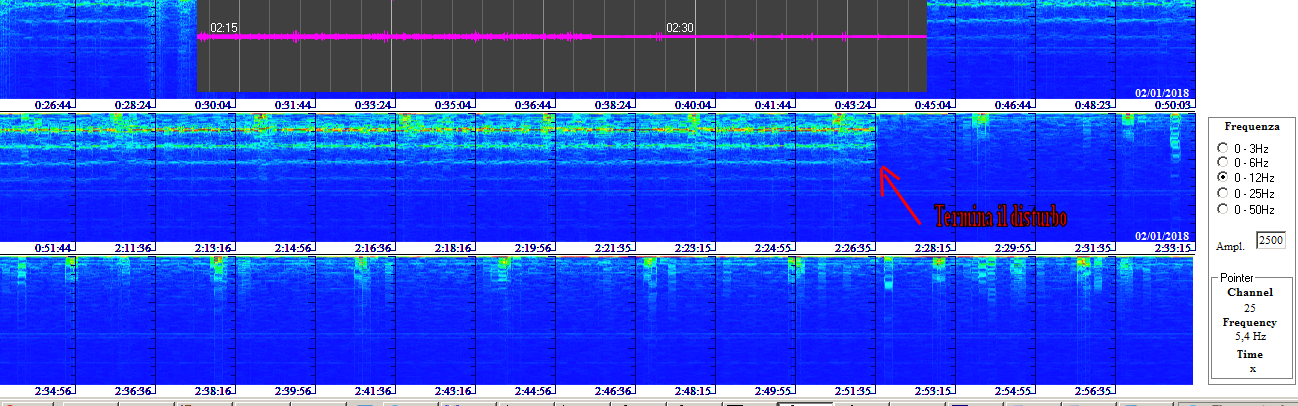Click the 2:31:35 timestamp
Viewport: 1298px width, 406px height.
click(x=1093, y=247)
